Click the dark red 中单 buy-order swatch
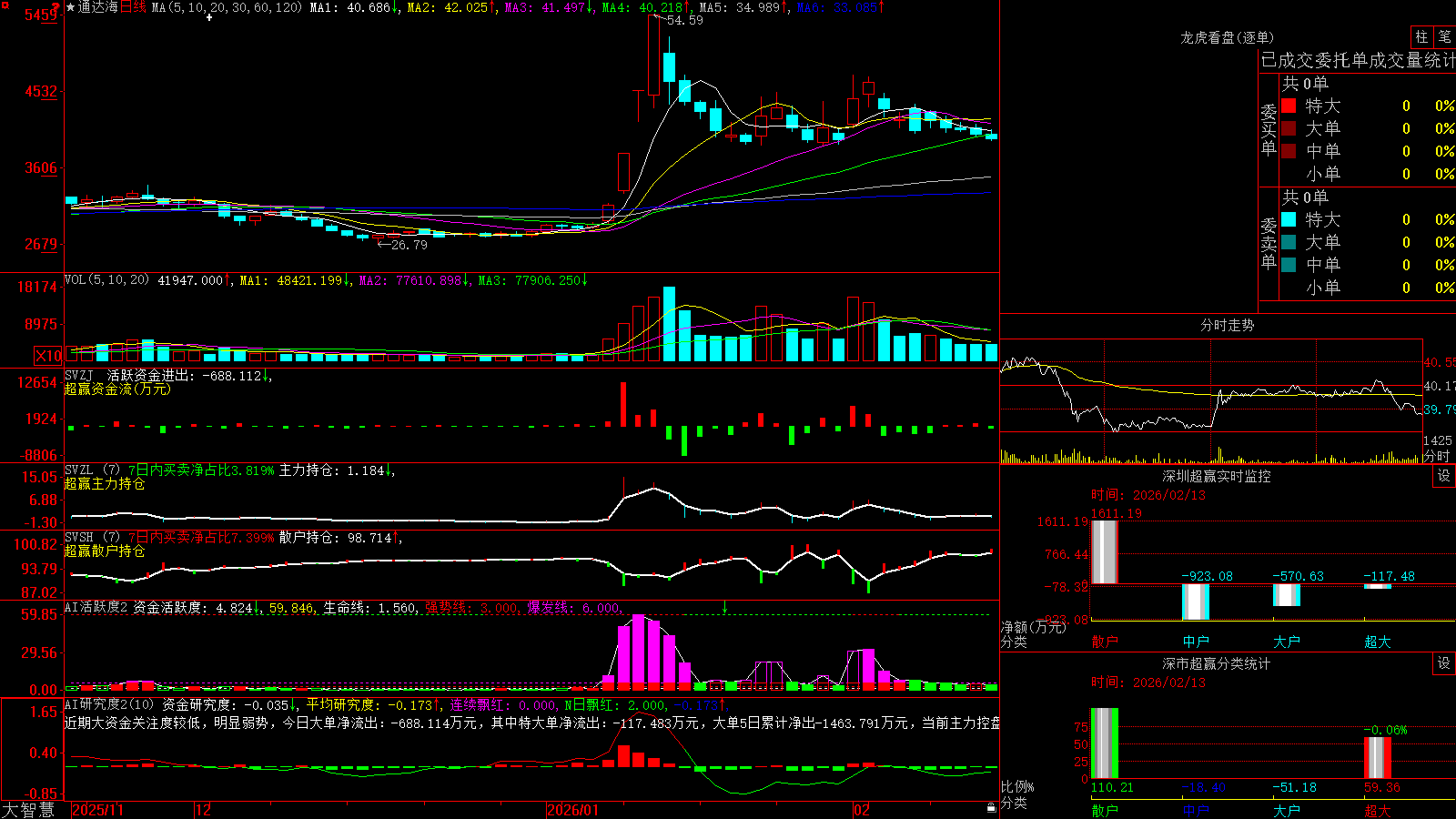Screen dimensions: 1456x819 (x=1289, y=151)
